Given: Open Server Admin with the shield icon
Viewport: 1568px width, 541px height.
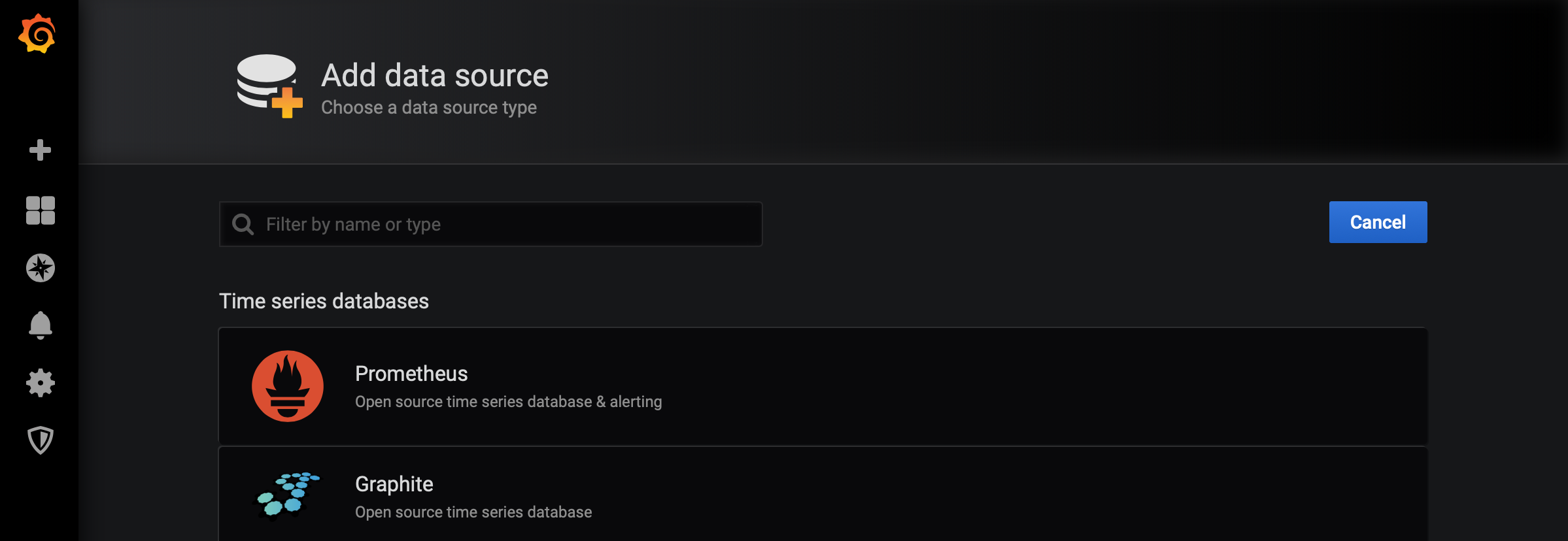Looking at the screenshot, I should point(40,440).
